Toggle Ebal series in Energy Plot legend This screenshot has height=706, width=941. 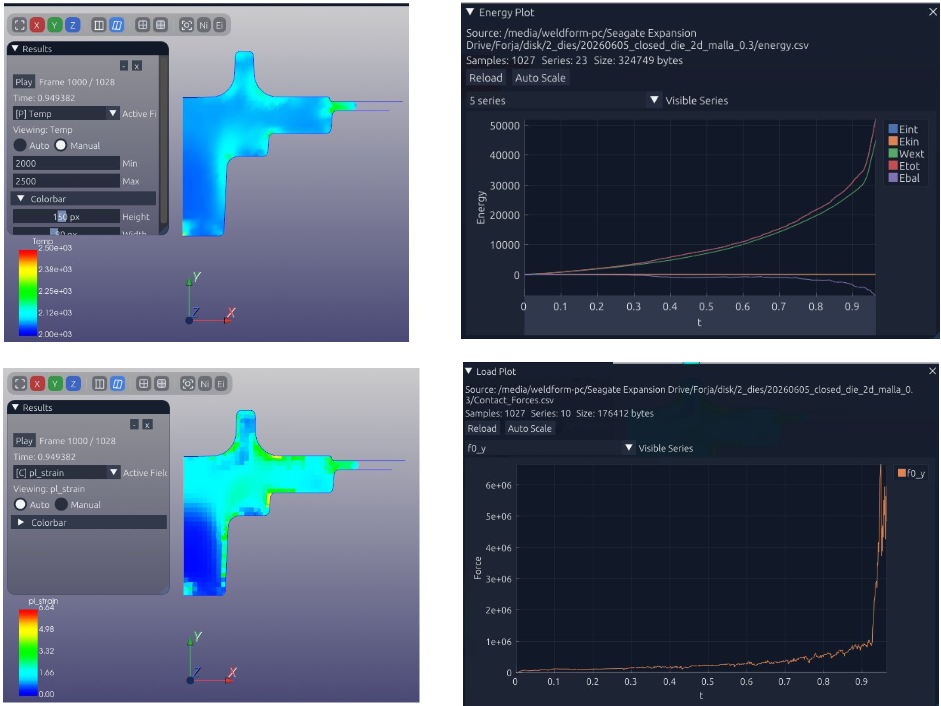[x=903, y=178]
